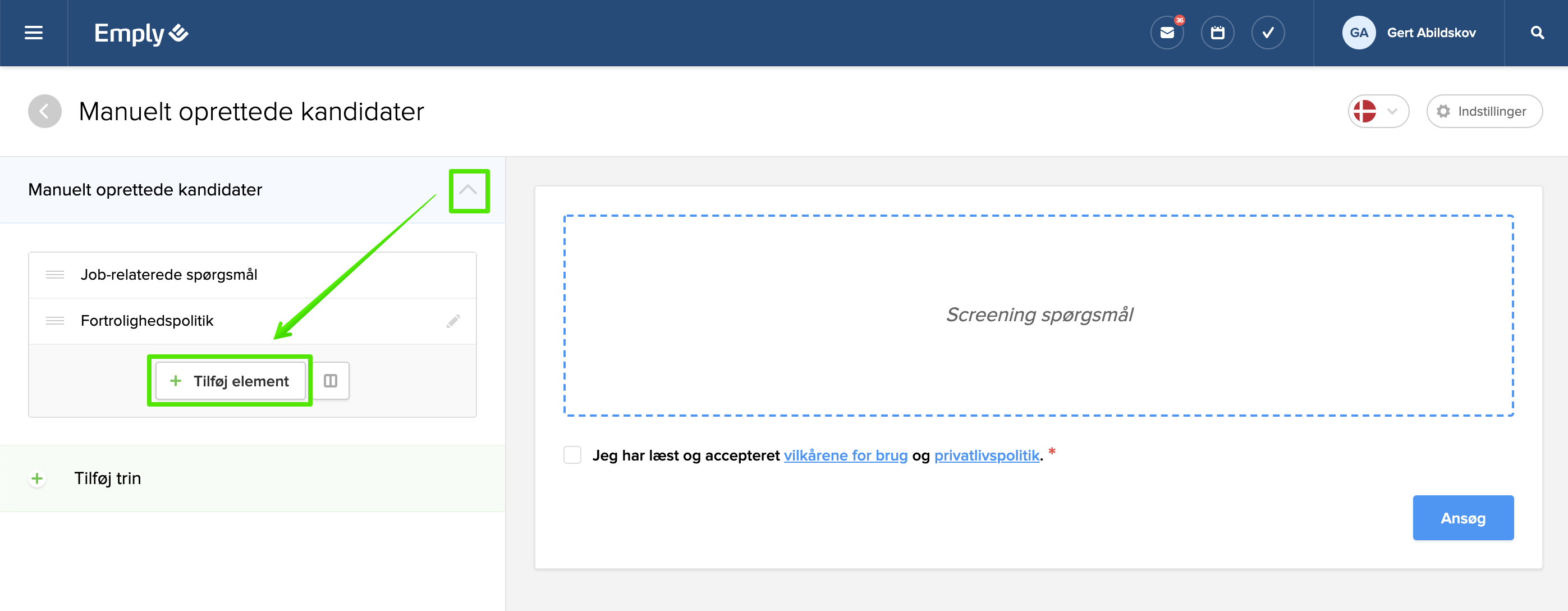Open the Danish flag language dropdown
1568x611 pixels.
[1378, 112]
